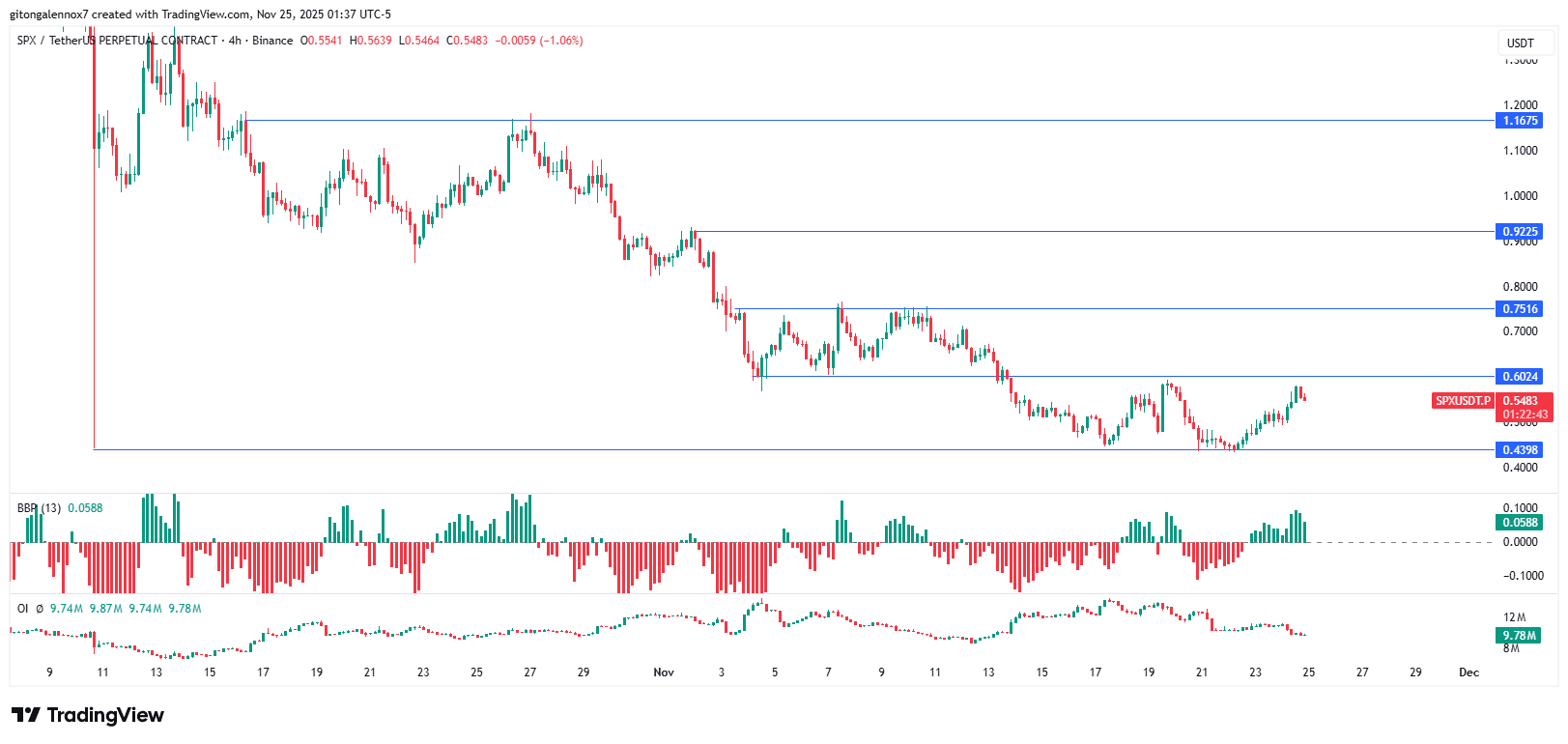Click the 1.1675 blue price label
The image size is (1568, 744).
1520,121
